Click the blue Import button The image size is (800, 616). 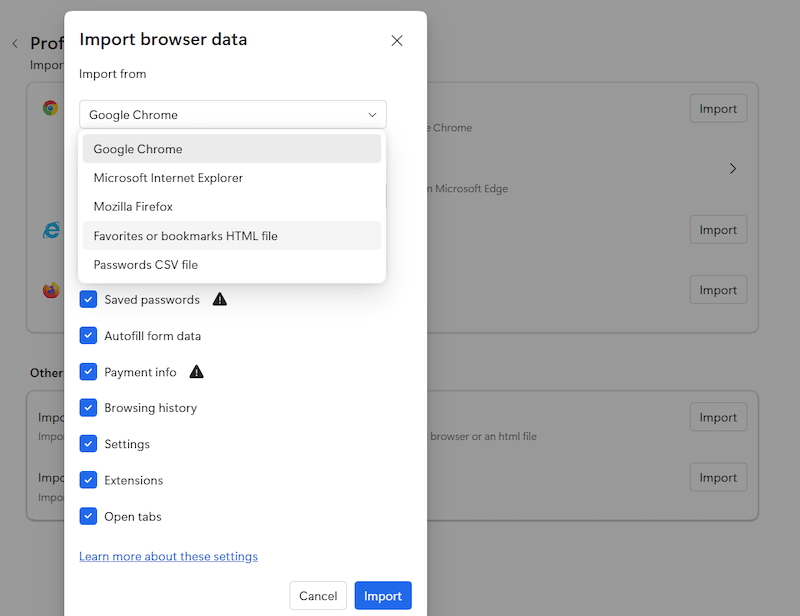point(383,595)
